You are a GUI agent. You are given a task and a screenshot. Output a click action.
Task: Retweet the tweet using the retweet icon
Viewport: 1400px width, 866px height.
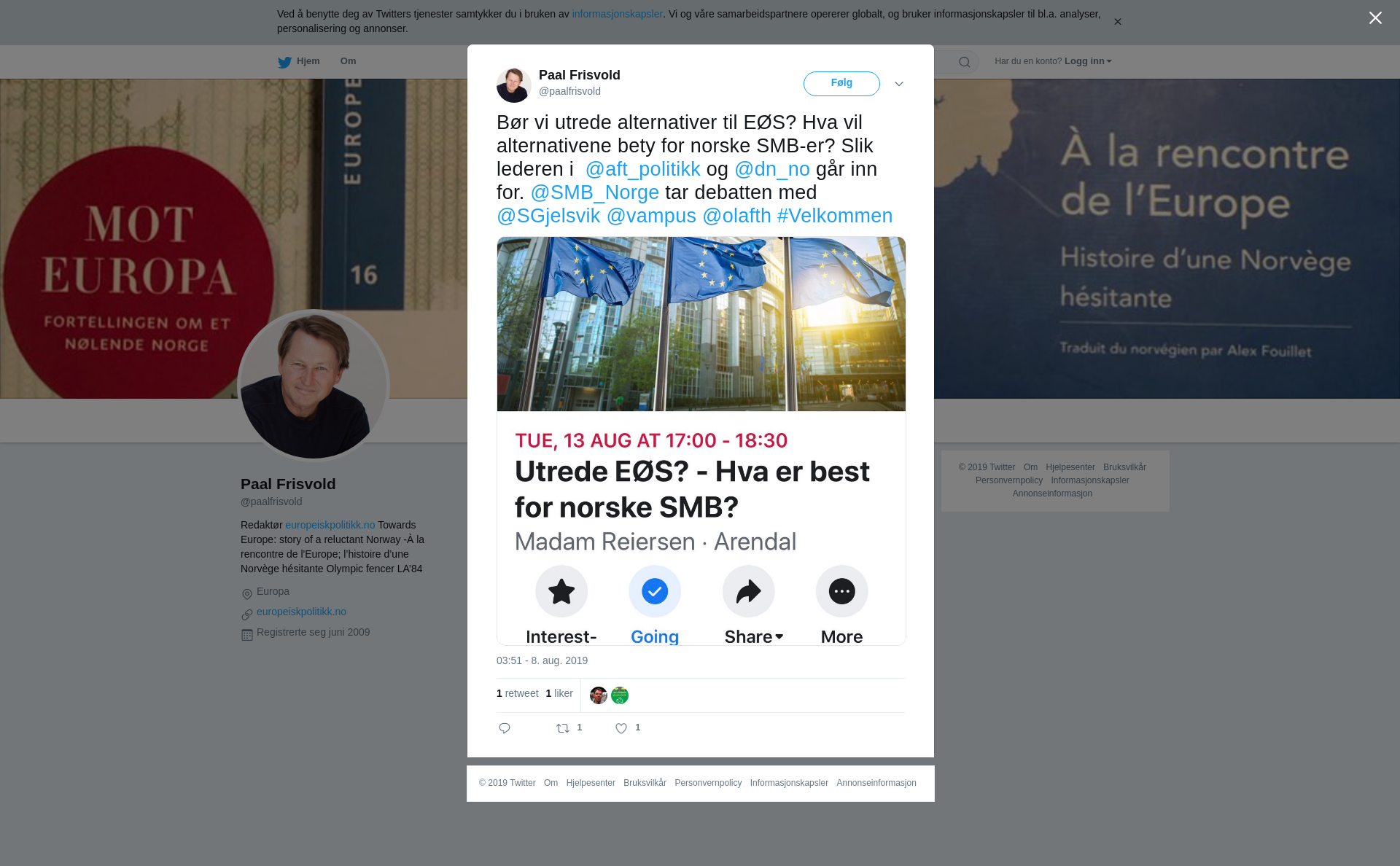pyautogui.click(x=563, y=728)
